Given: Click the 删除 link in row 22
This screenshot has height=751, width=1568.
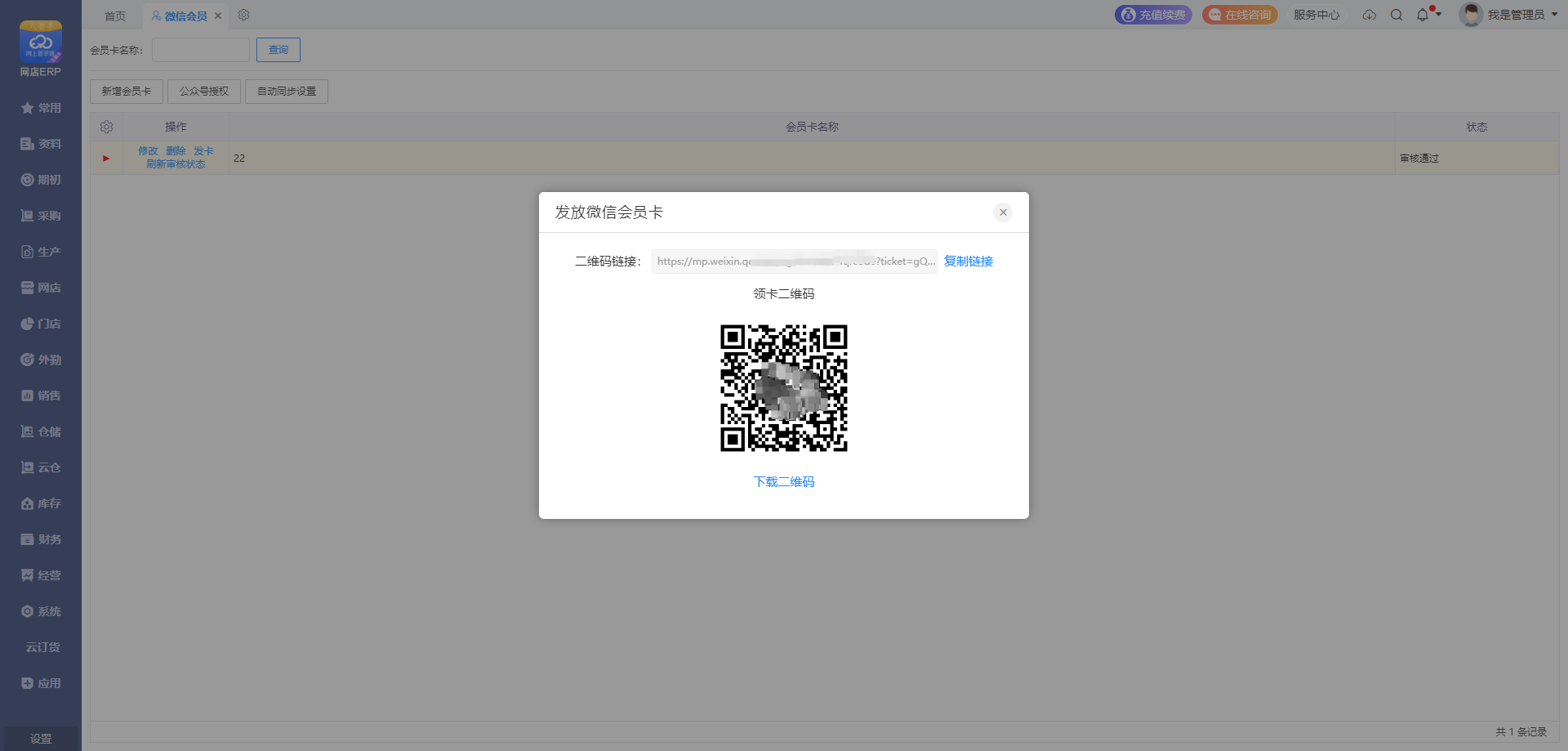Looking at the screenshot, I should [176, 151].
